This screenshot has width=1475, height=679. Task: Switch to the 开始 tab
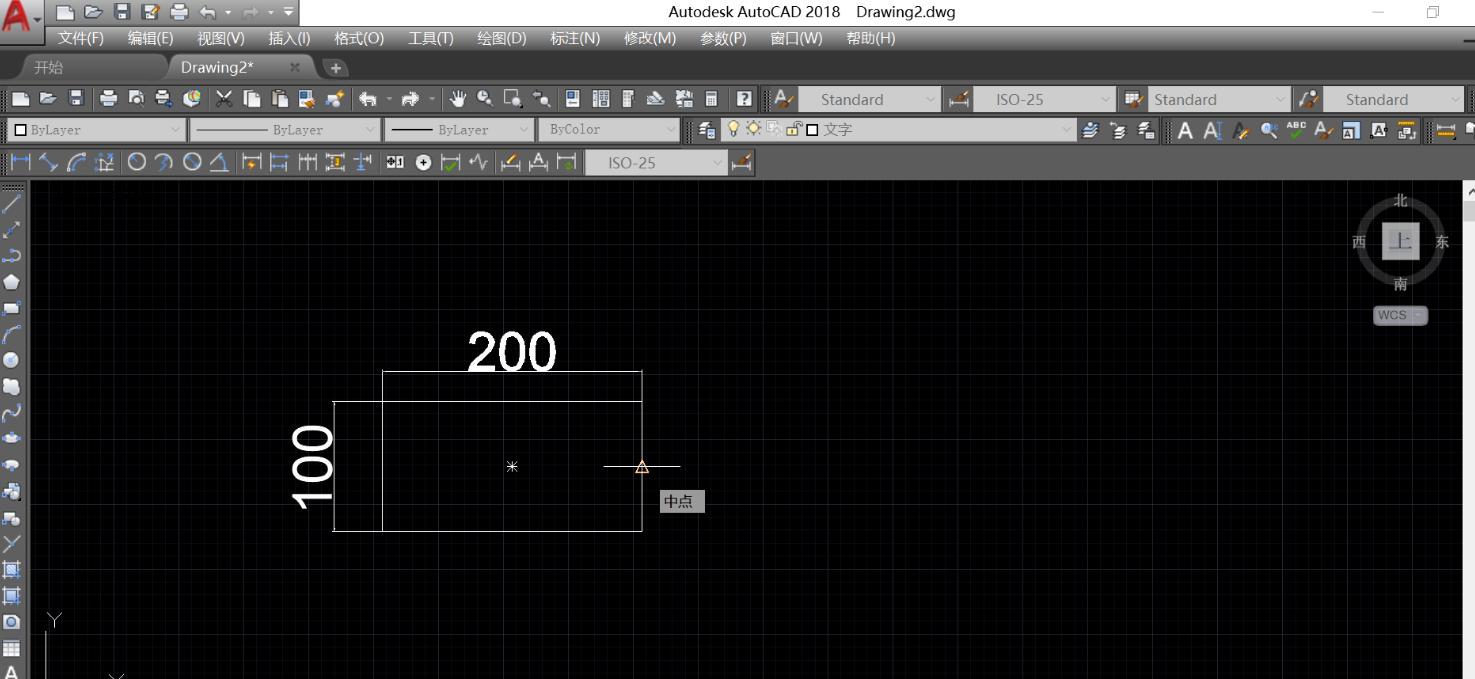pyautogui.click(x=48, y=67)
